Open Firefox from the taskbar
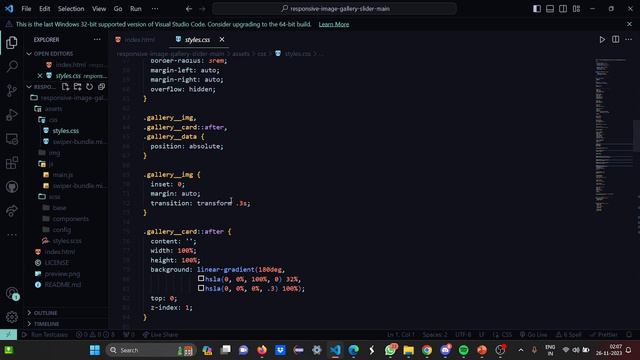Viewport: 640px width, 360px height. (x=262, y=350)
